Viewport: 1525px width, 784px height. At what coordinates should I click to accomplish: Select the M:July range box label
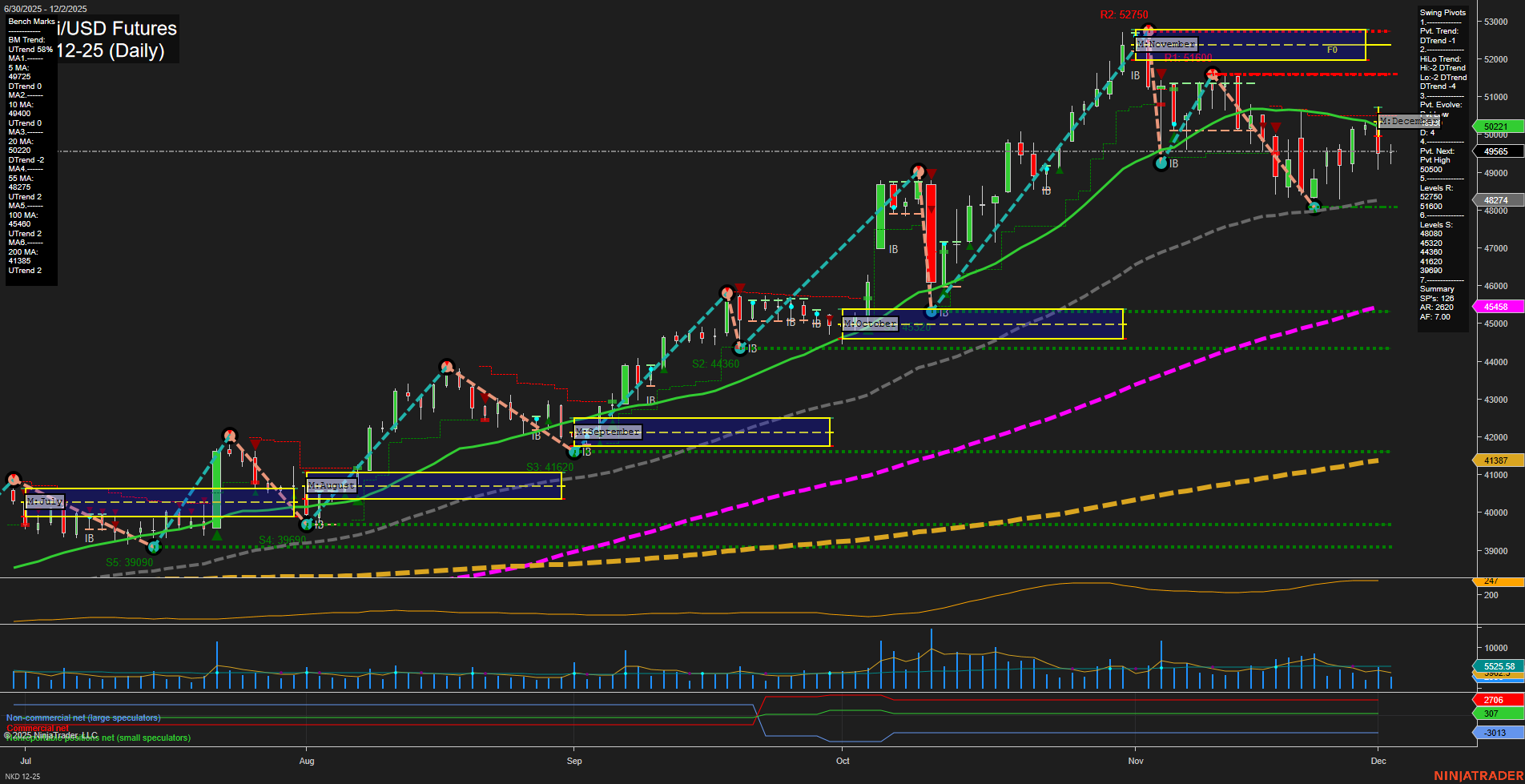coord(46,501)
